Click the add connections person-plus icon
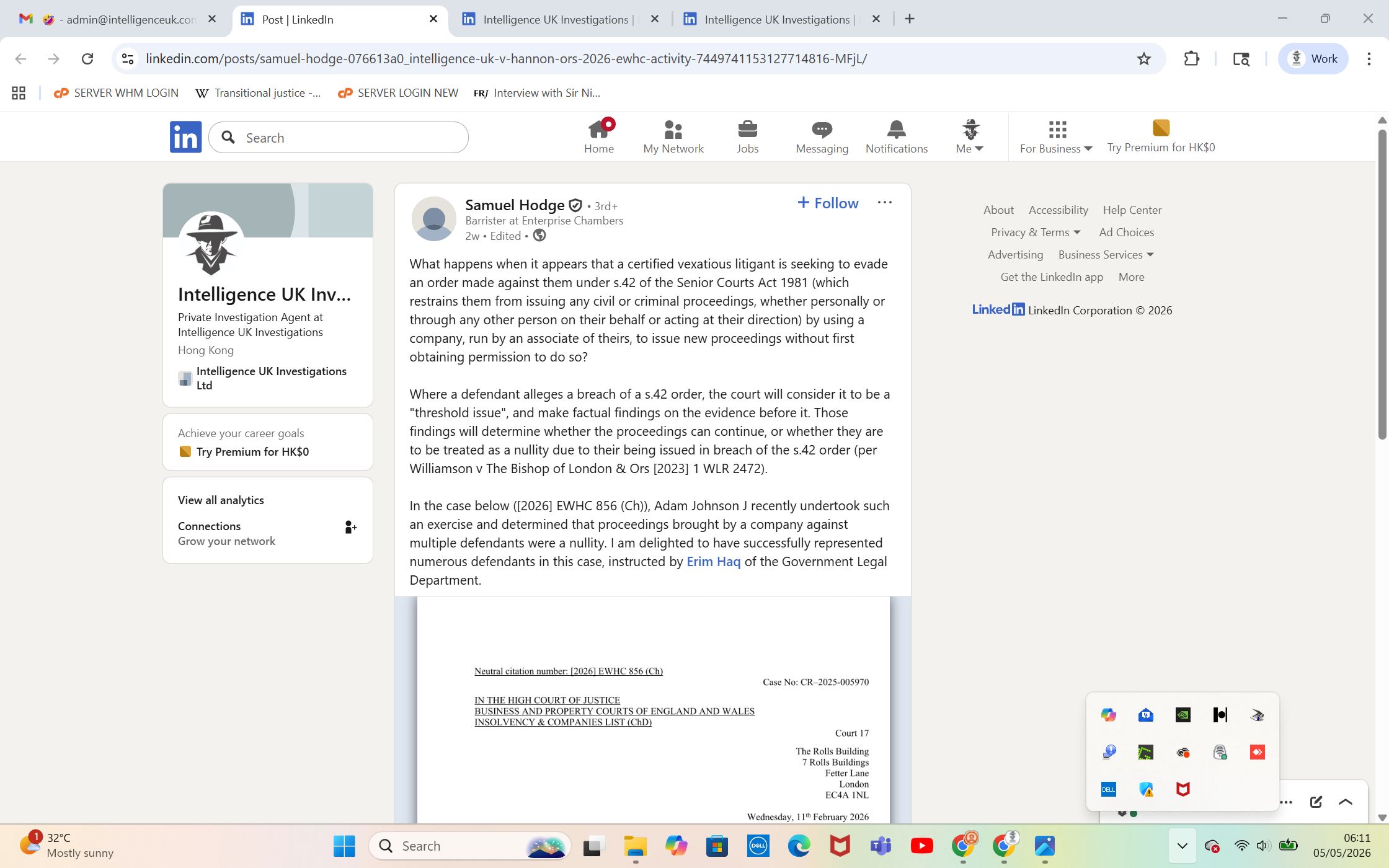 click(350, 527)
